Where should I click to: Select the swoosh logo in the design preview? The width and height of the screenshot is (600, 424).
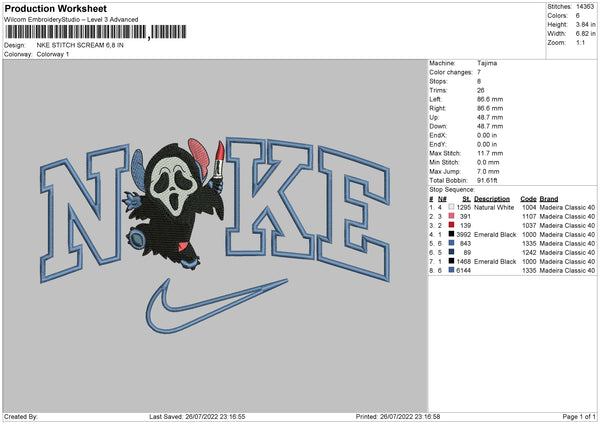pos(217,306)
